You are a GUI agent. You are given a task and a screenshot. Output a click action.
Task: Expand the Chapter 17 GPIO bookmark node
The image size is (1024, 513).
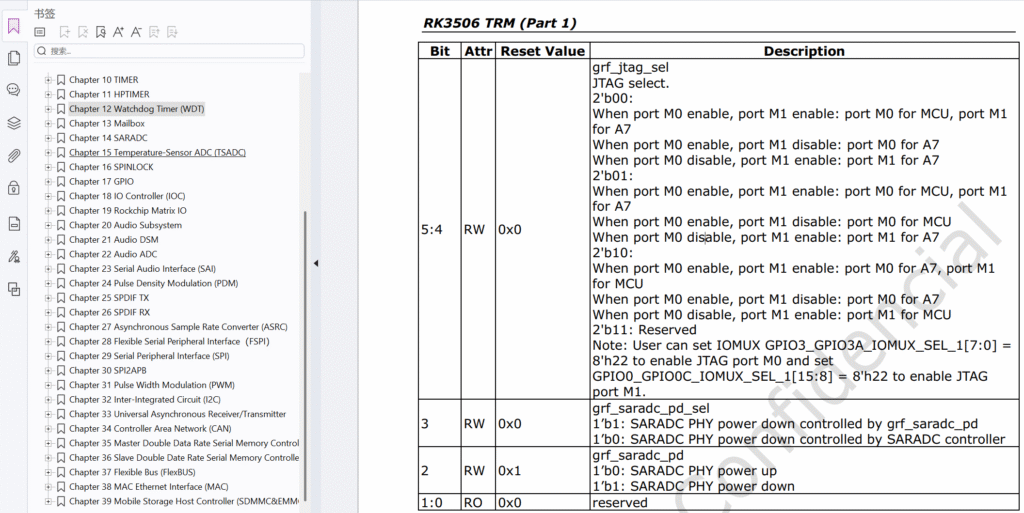point(47,182)
